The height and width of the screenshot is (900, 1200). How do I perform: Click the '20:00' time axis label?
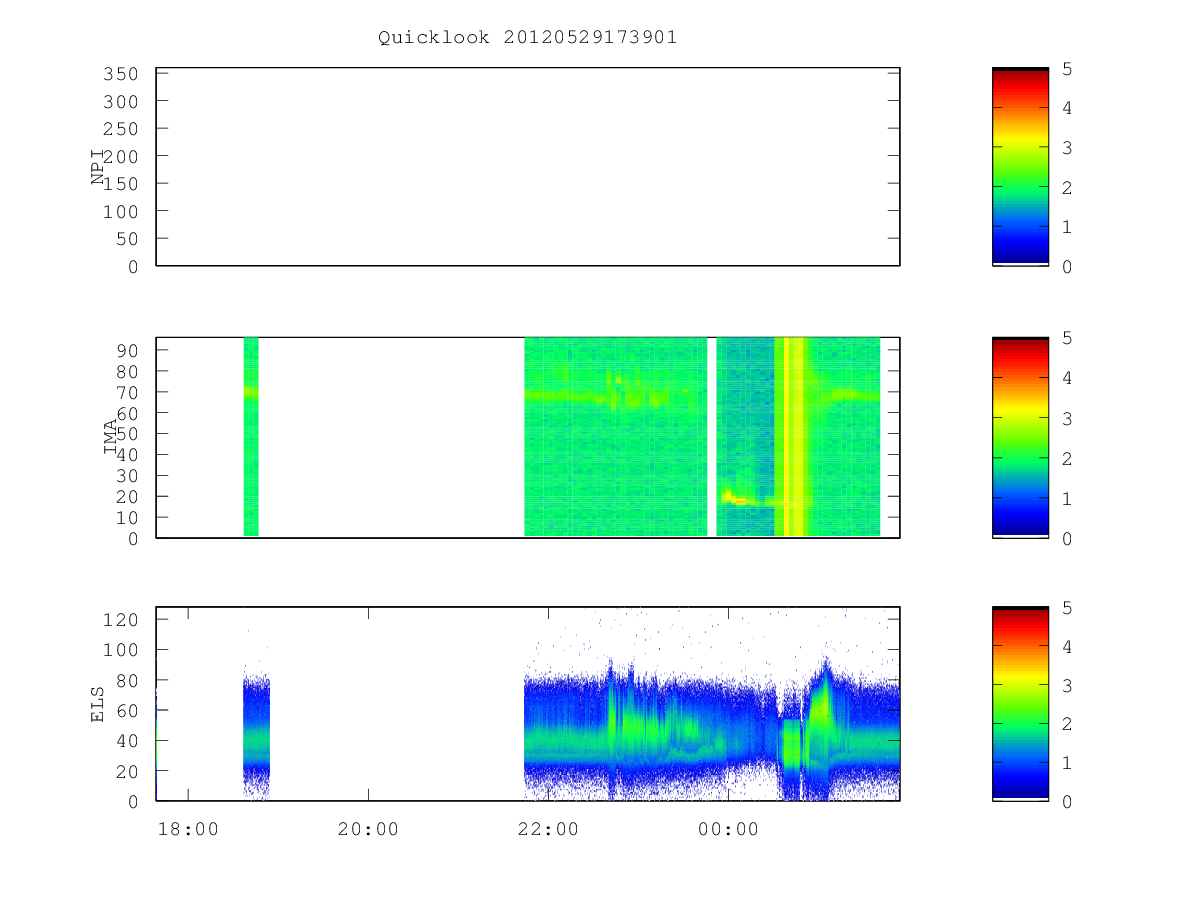coord(368,829)
